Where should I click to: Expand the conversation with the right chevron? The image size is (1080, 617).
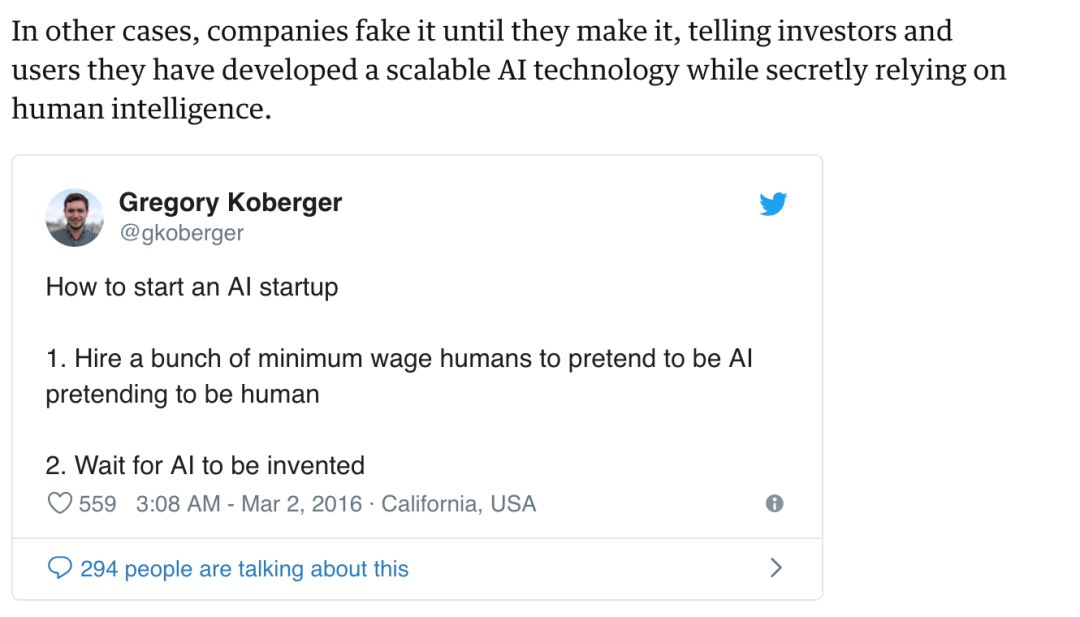coord(775,568)
